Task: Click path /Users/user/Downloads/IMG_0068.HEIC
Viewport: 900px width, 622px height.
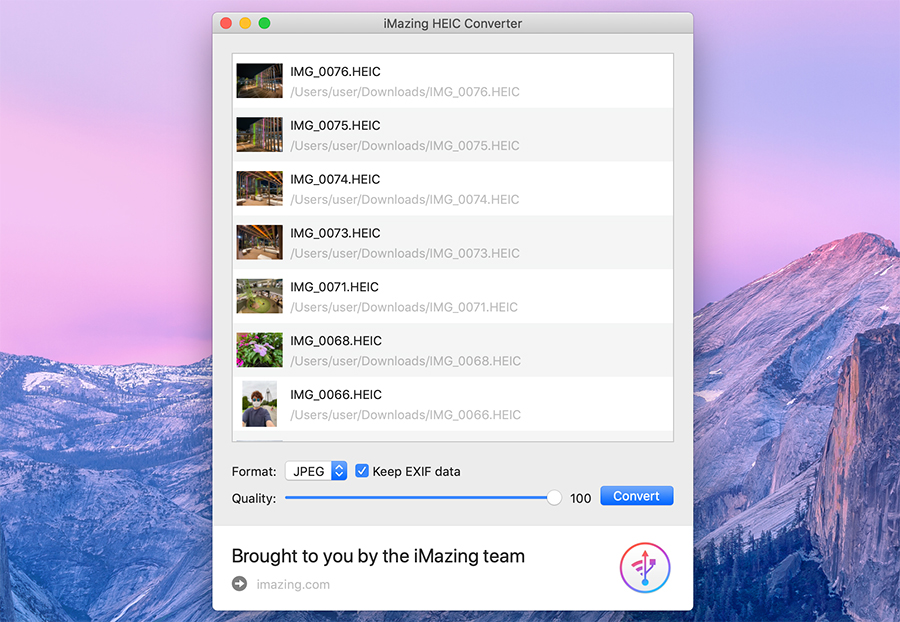Action: point(405,361)
